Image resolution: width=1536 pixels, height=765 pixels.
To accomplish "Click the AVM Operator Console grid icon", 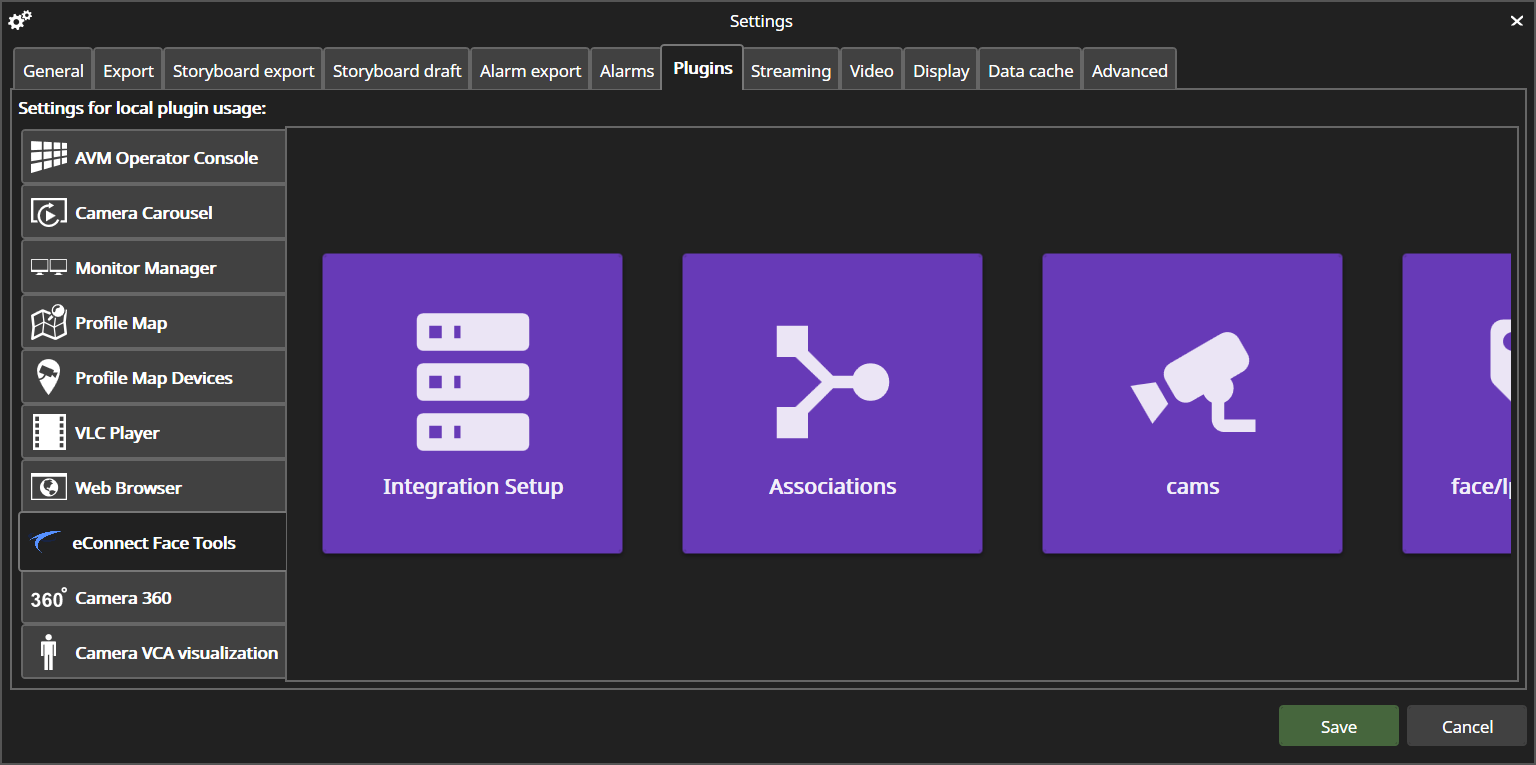I will (48, 157).
